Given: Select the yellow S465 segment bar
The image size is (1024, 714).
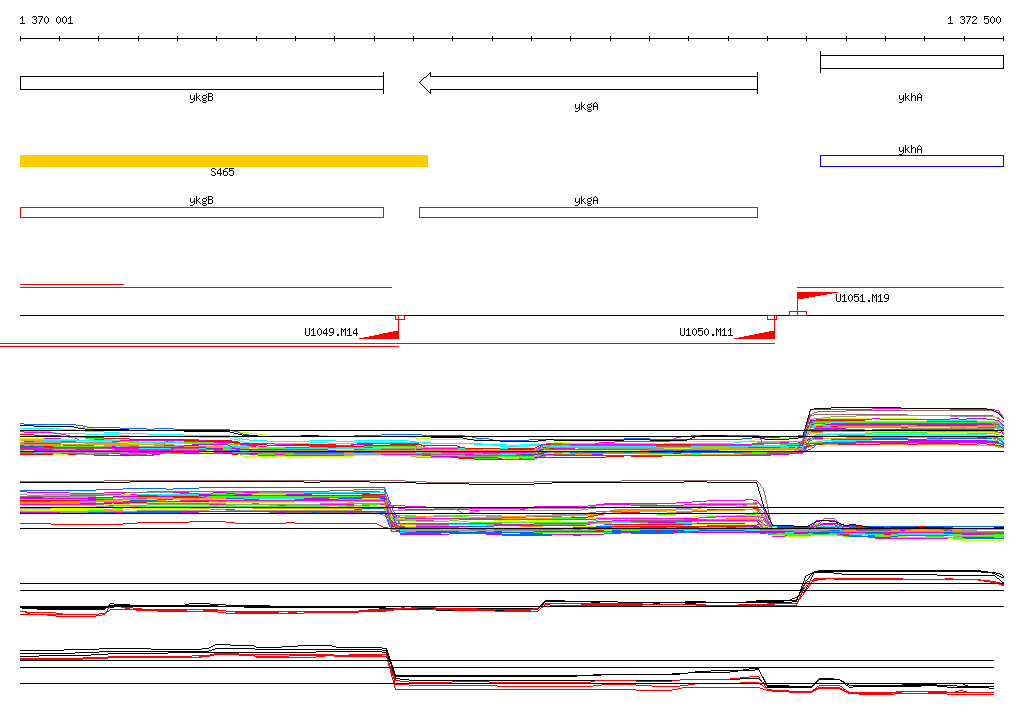Looking at the screenshot, I should click(224, 161).
